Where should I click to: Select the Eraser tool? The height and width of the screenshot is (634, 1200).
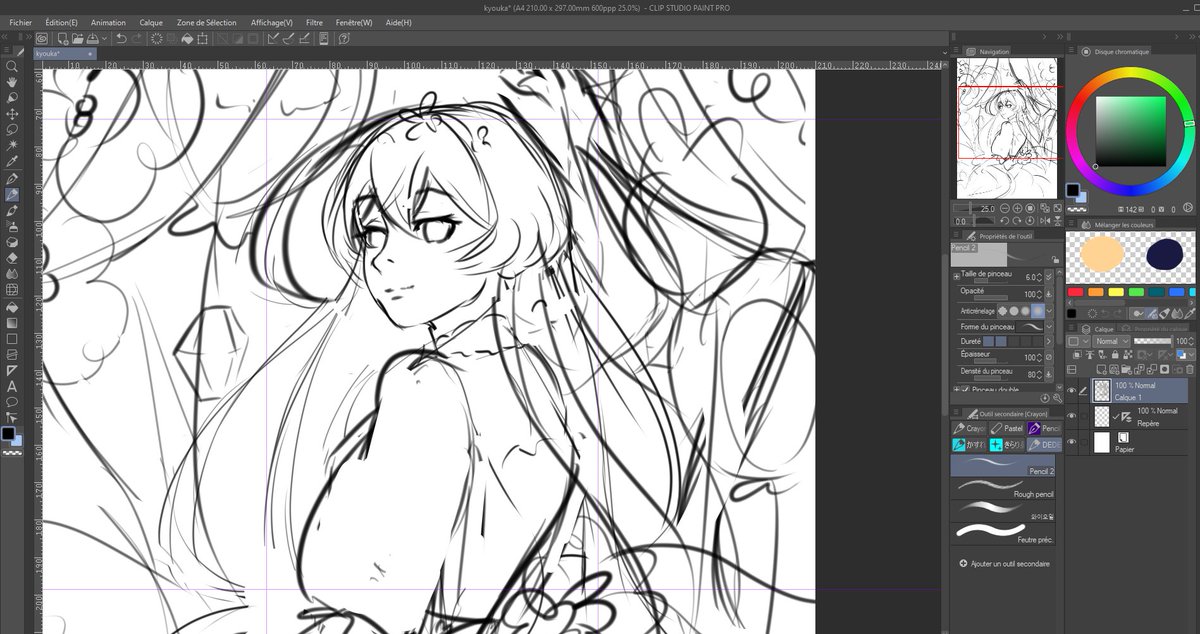[x=12, y=258]
